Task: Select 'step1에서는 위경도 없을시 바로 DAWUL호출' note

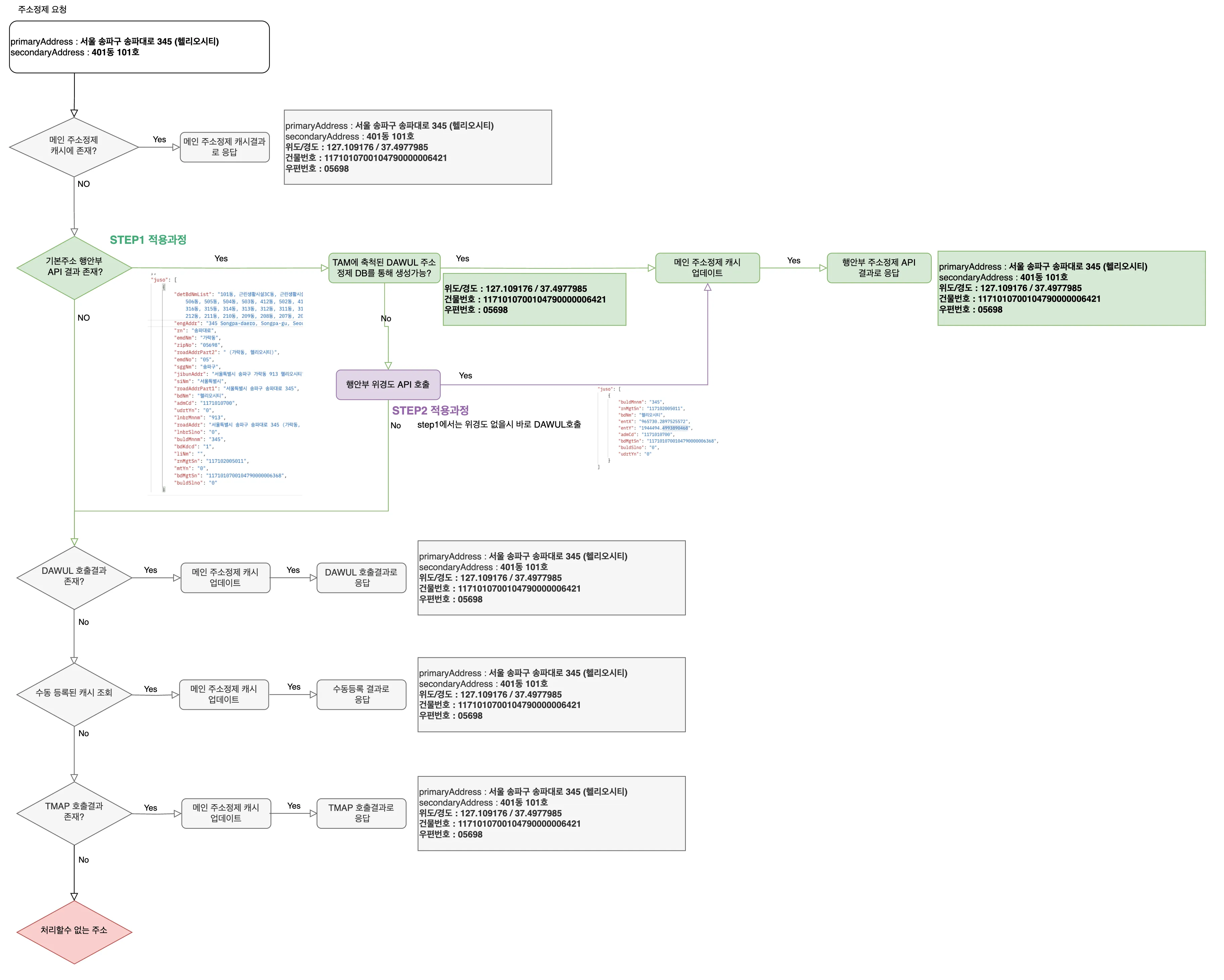Action: point(499,425)
